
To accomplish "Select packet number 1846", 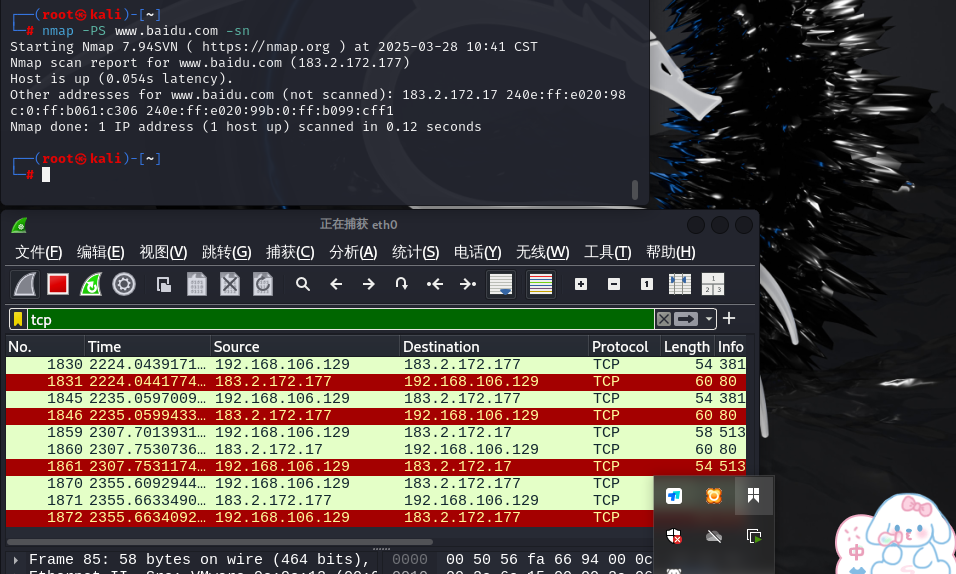I will (x=376, y=415).
